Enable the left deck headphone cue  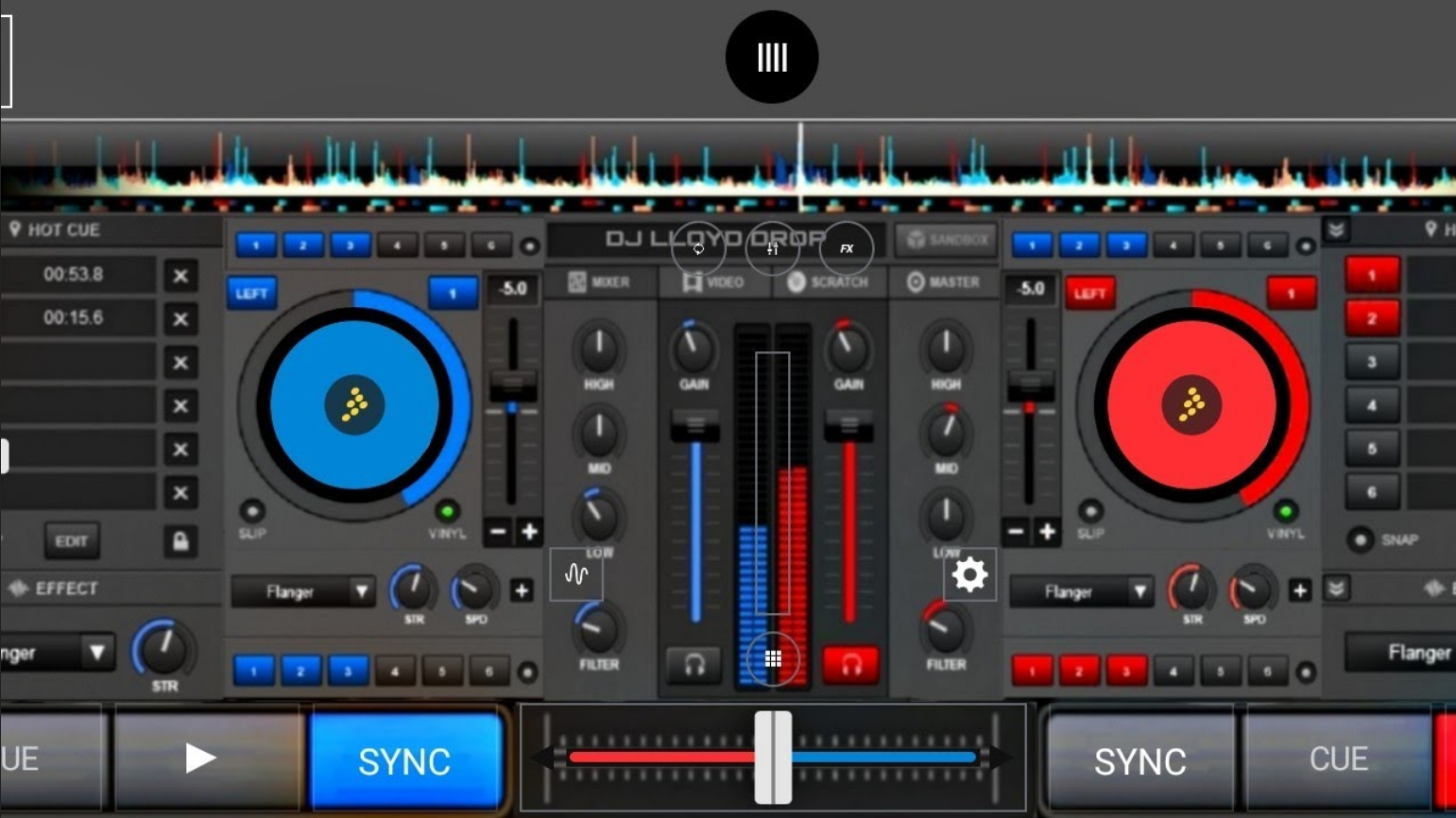pyautogui.click(x=694, y=665)
